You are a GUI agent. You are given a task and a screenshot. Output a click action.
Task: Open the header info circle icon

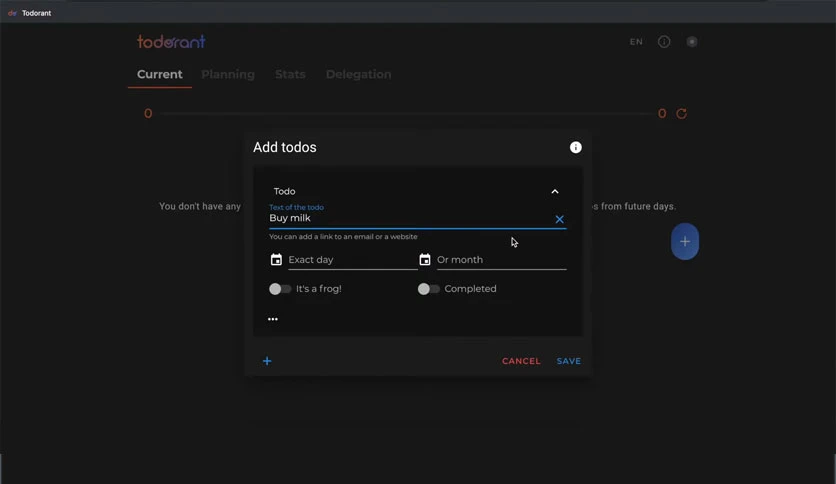[x=664, y=42]
